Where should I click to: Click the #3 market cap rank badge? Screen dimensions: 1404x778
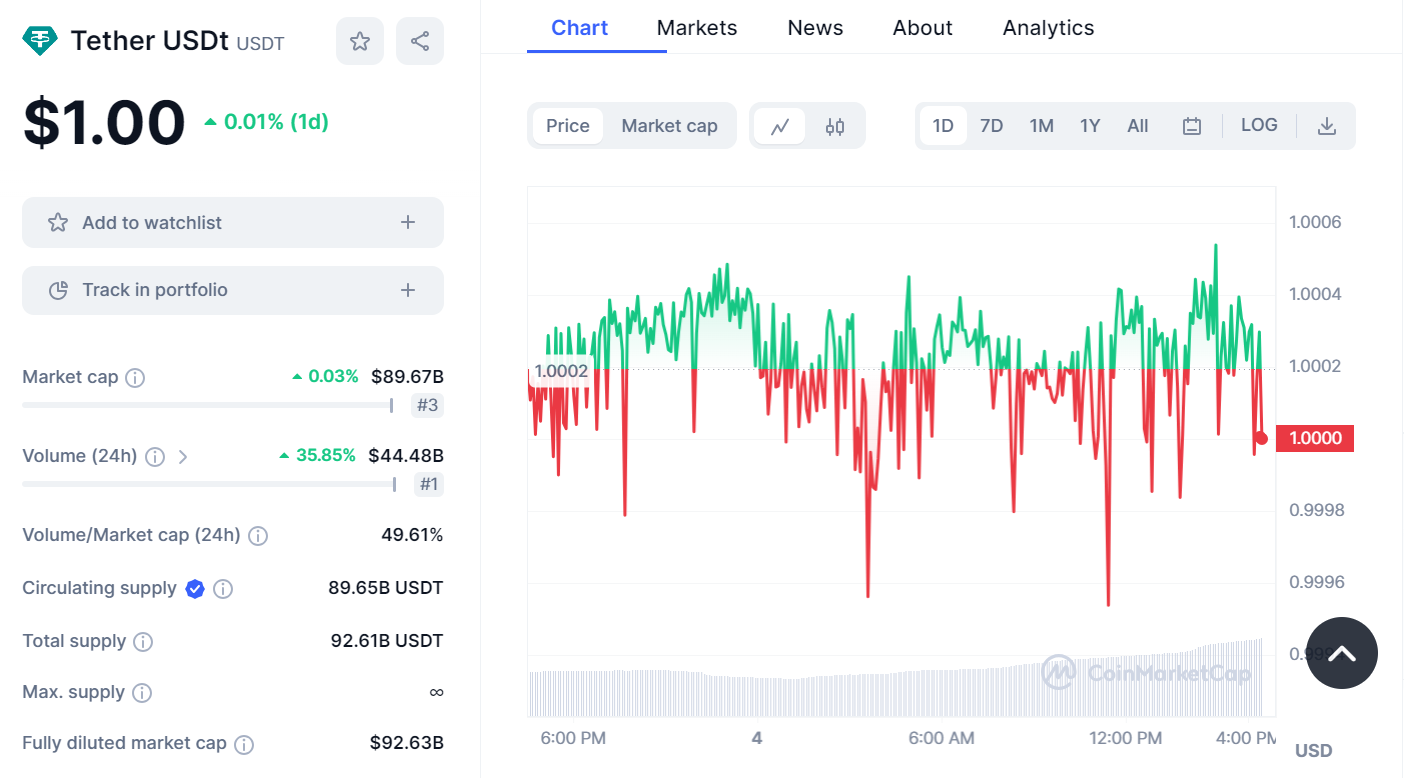coord(428,406)
